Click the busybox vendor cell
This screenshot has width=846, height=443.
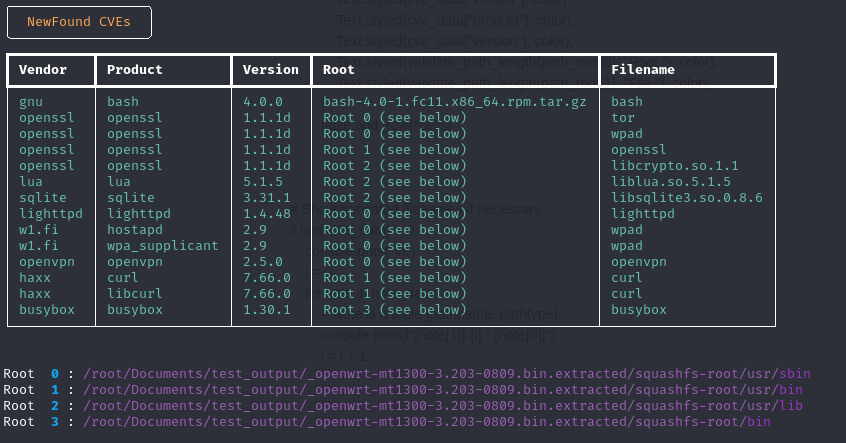(x=47, y=310)
